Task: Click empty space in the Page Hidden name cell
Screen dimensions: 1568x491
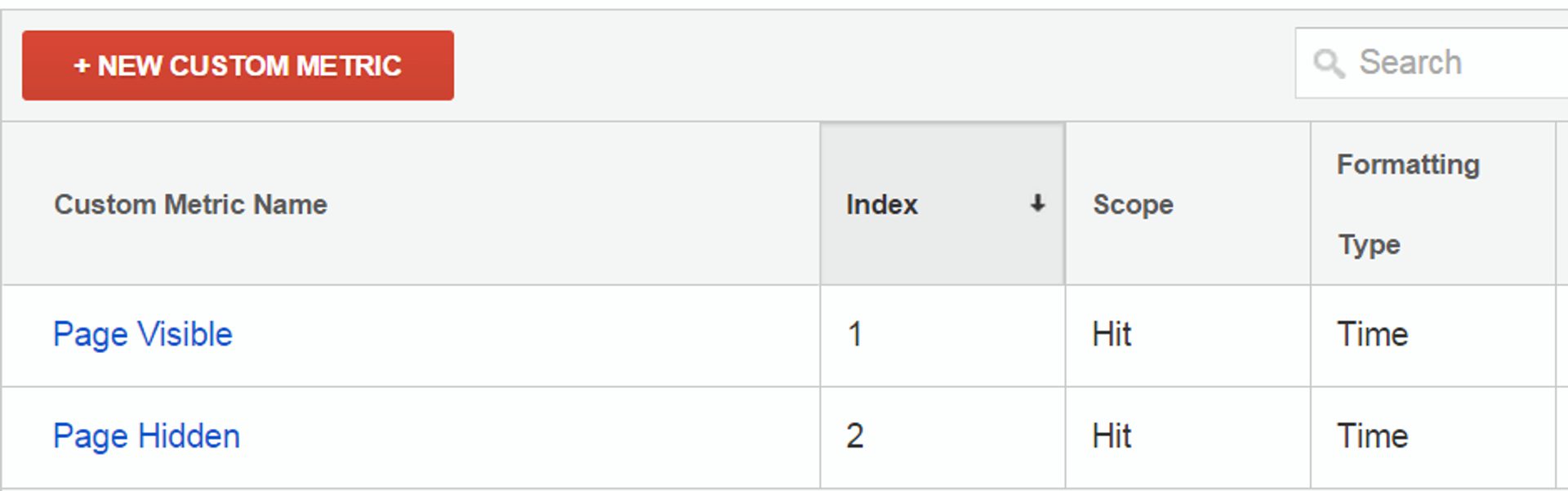Action: 531,436
